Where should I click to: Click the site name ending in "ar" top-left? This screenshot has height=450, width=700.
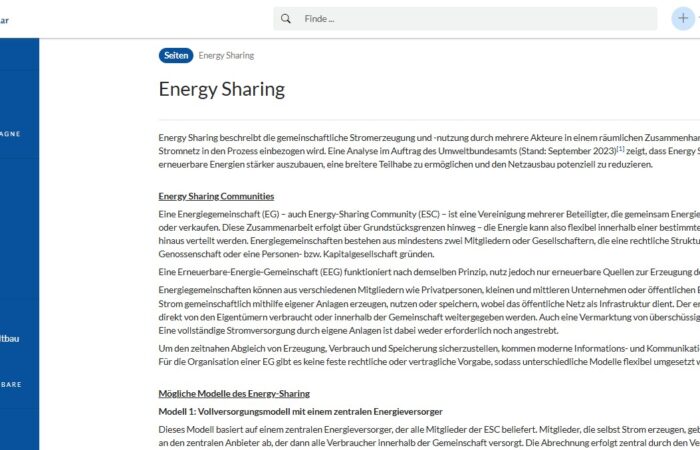pyautogui.click(x=5, y=19)
